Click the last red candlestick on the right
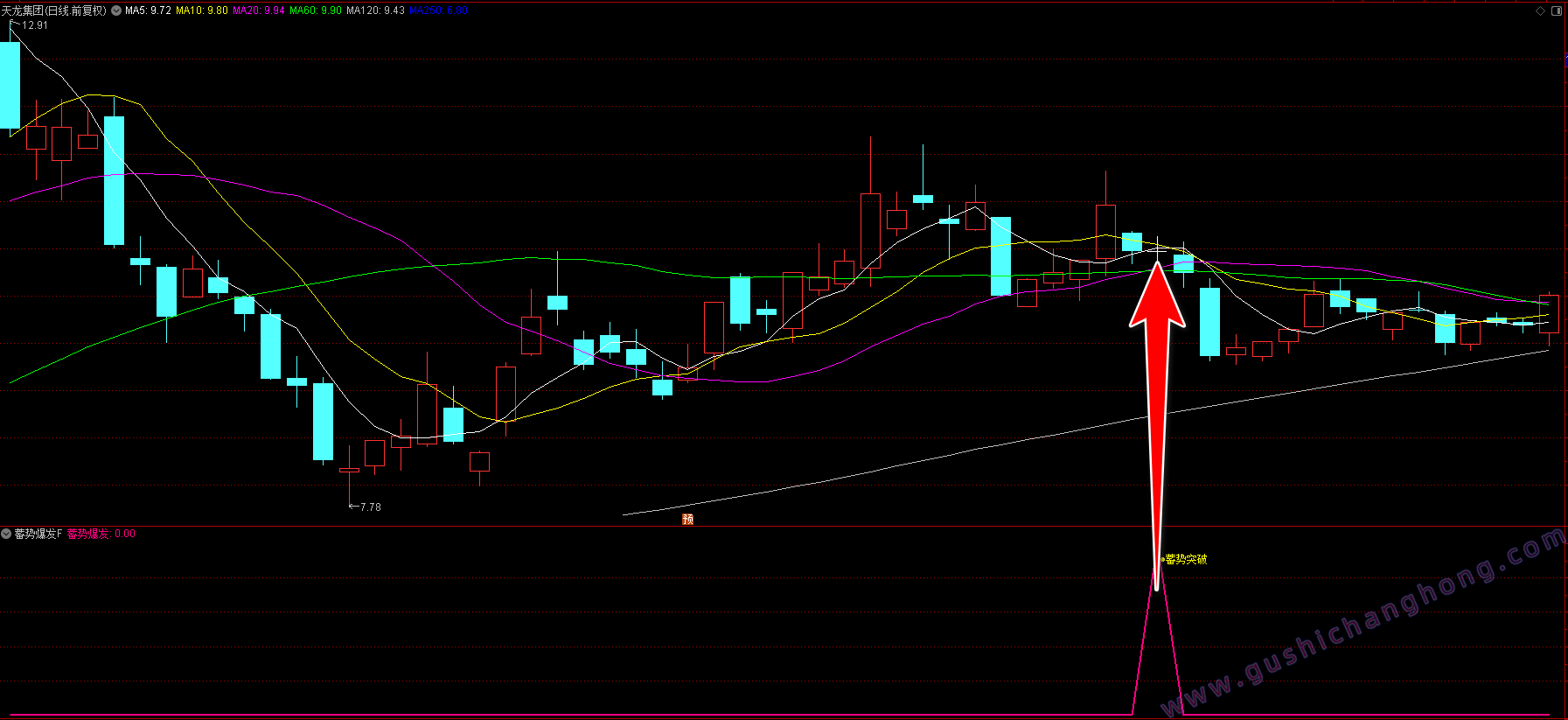The image size is (1568, 720). click(1549, 314)
